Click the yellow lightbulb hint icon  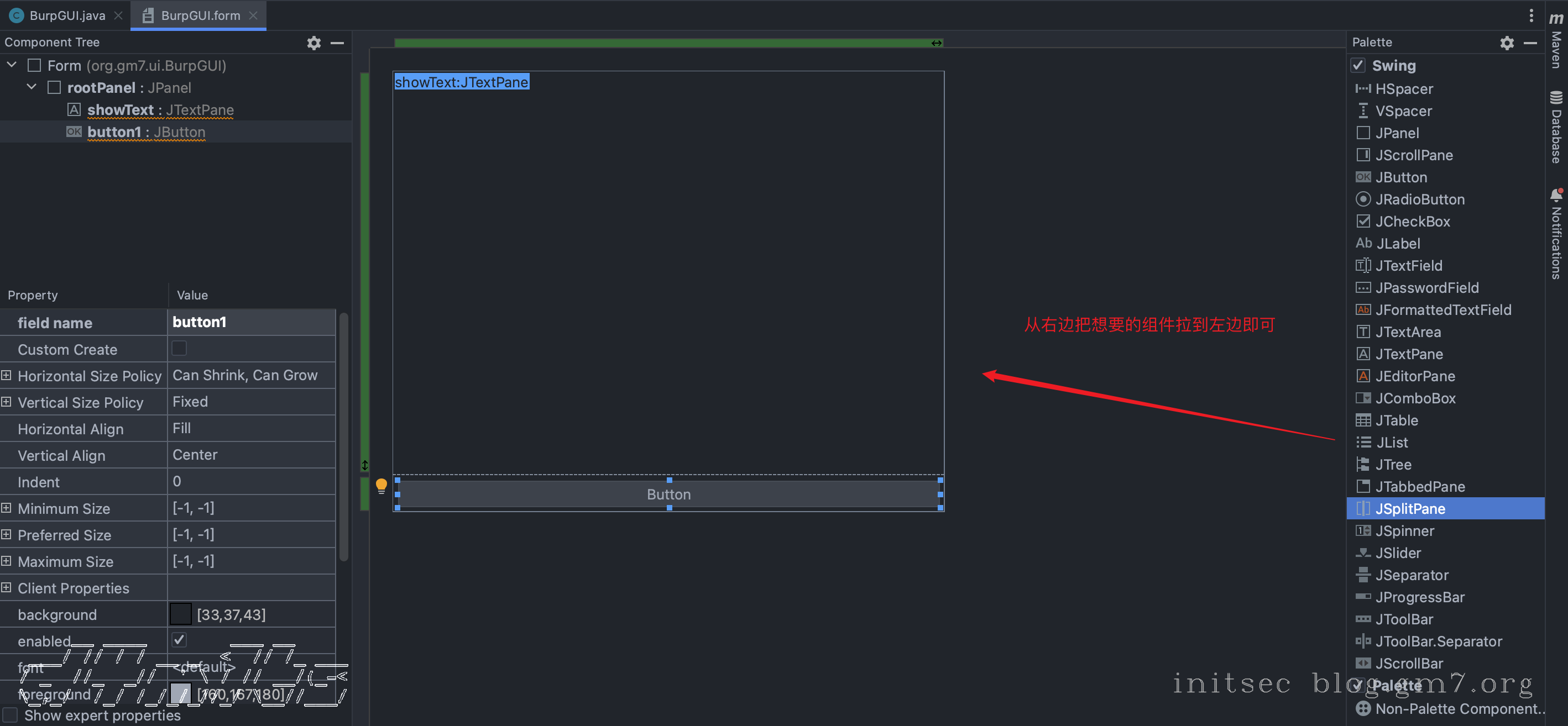[381, 485]
